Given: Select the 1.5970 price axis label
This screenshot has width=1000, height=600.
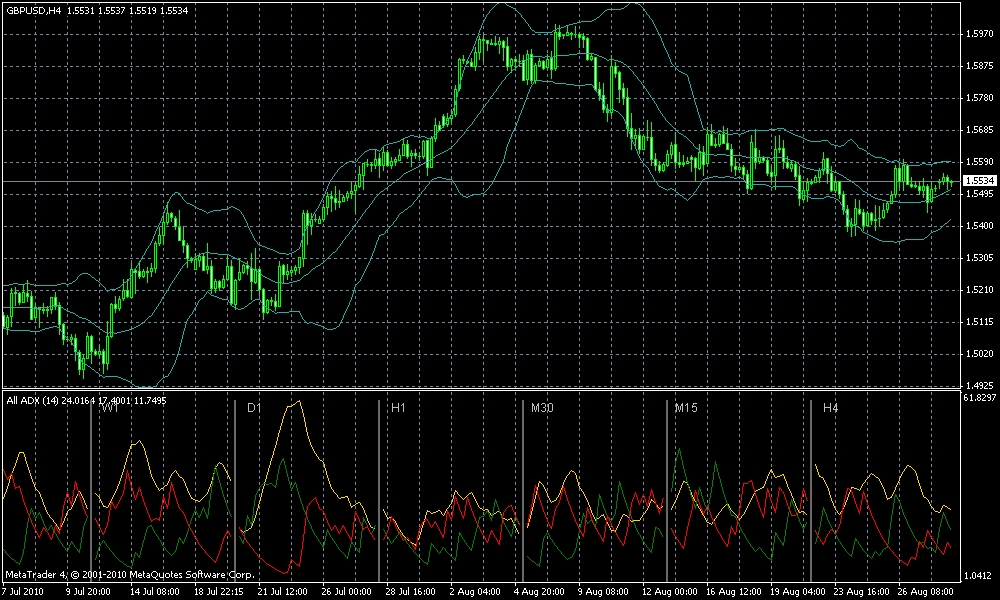Looking at the screenshot, I should coord(980,34).
